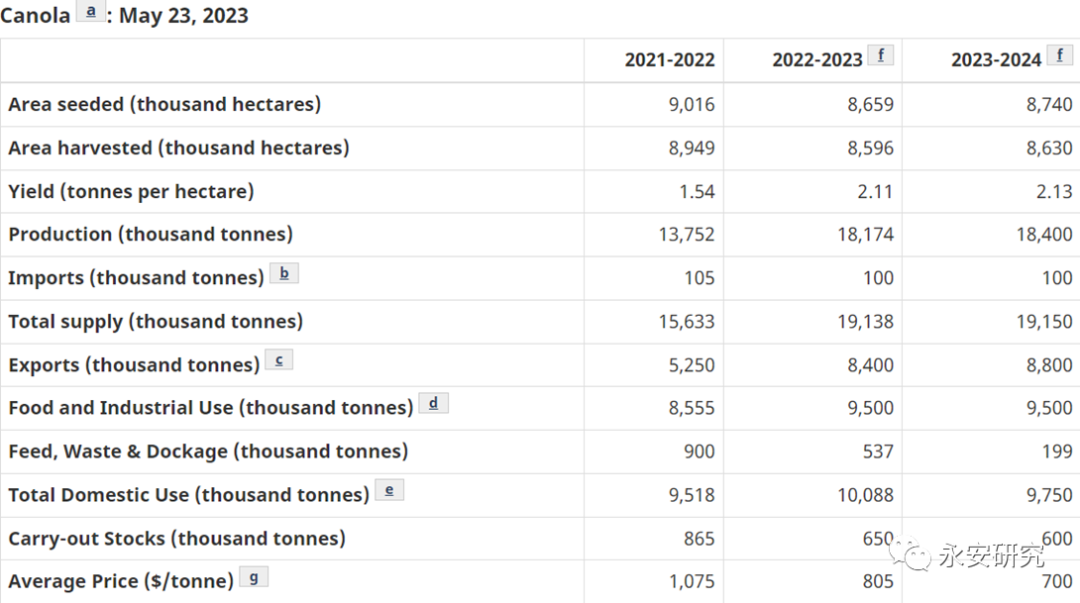Screen dimensions: 1080x603
Task: Click the 2021-2022 column header
Action: click(669, 60)
